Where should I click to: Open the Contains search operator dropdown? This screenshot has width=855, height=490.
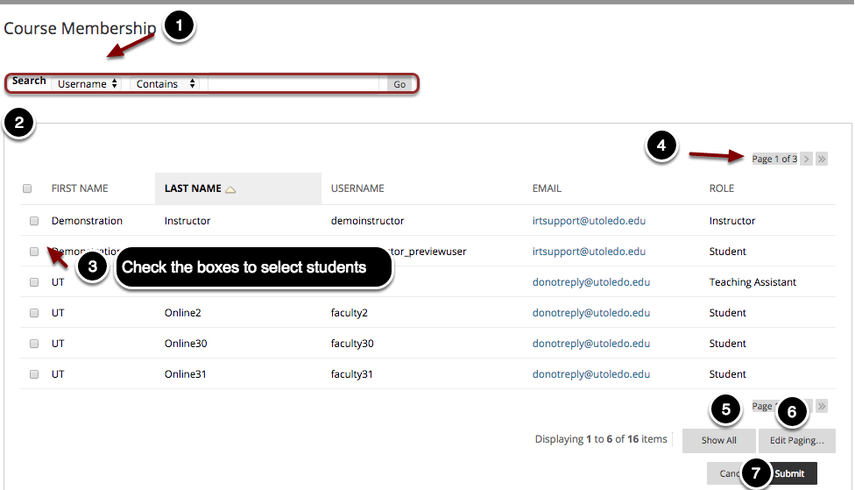click(165, 84)
